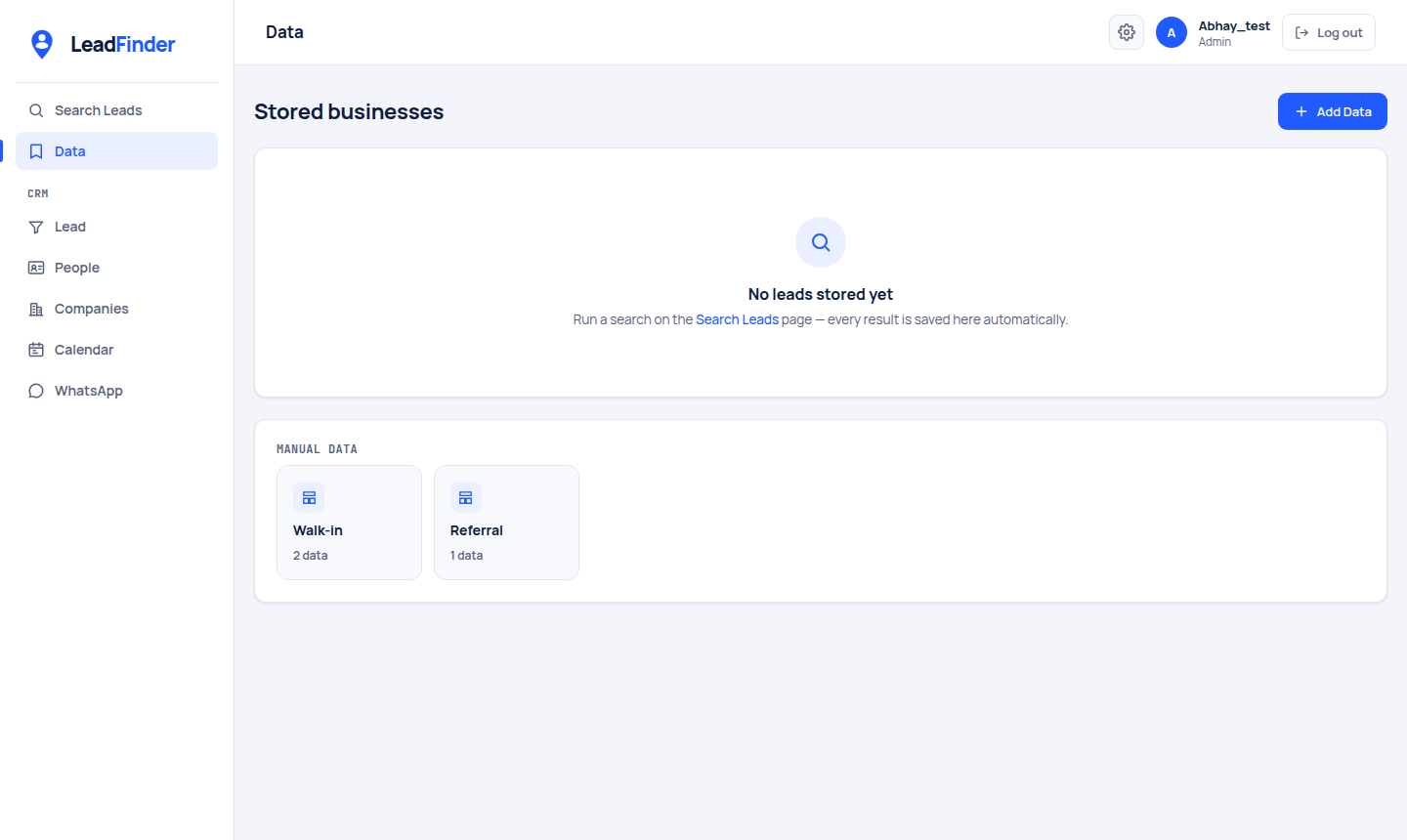Click the People contact card icon
The height and width of the screenshot is (840, 1407).
[x=36, y=268]
